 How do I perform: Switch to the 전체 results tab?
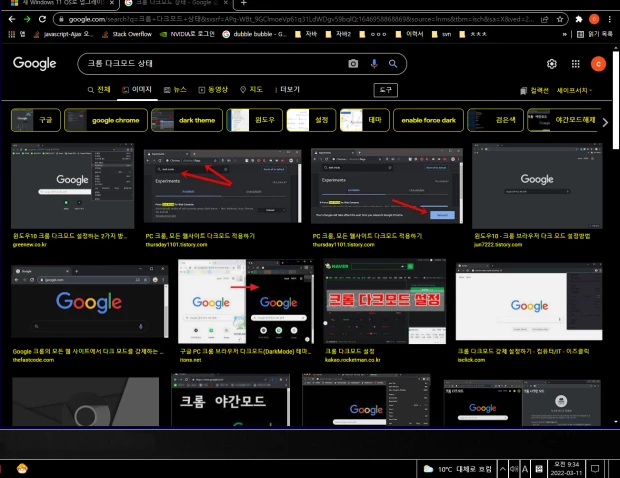[99, 90]
